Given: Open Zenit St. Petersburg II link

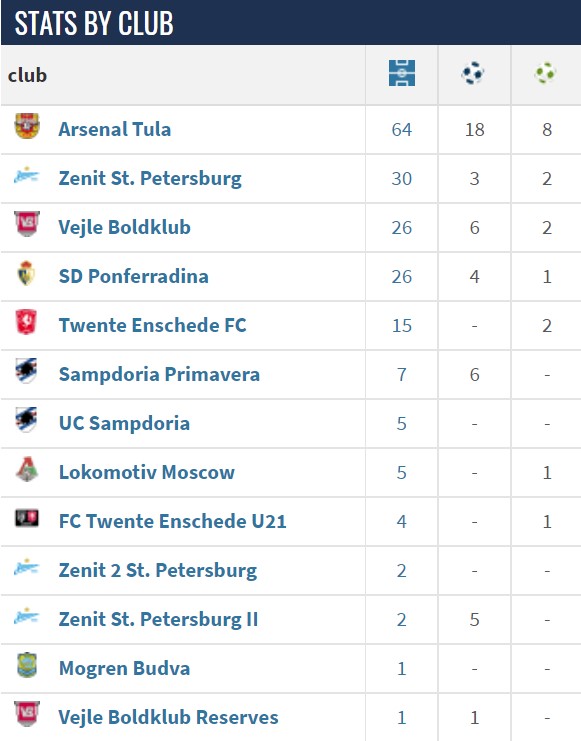Looking at the screenshot, I should click(158, 620).
